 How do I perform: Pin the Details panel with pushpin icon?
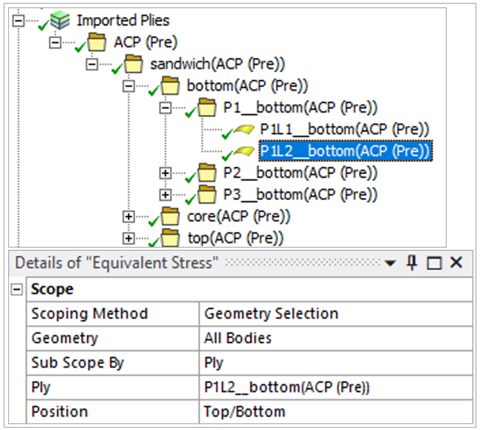tap(412, 263)
